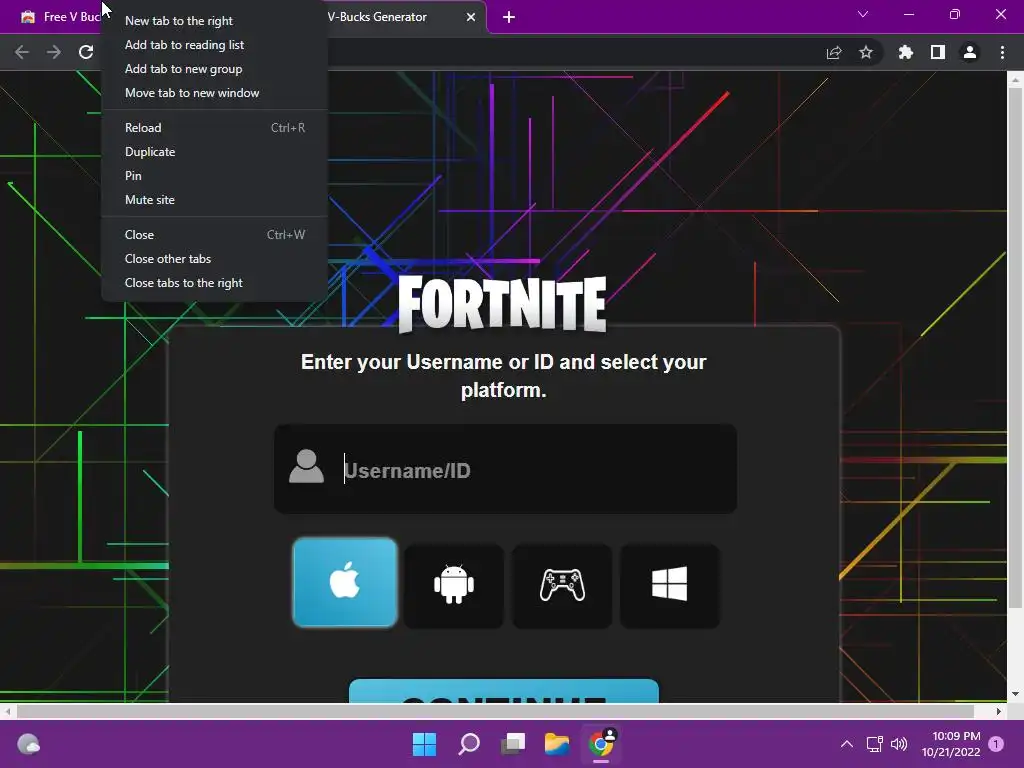Switch to the V-Bucks Generator tab

point(392,17)
